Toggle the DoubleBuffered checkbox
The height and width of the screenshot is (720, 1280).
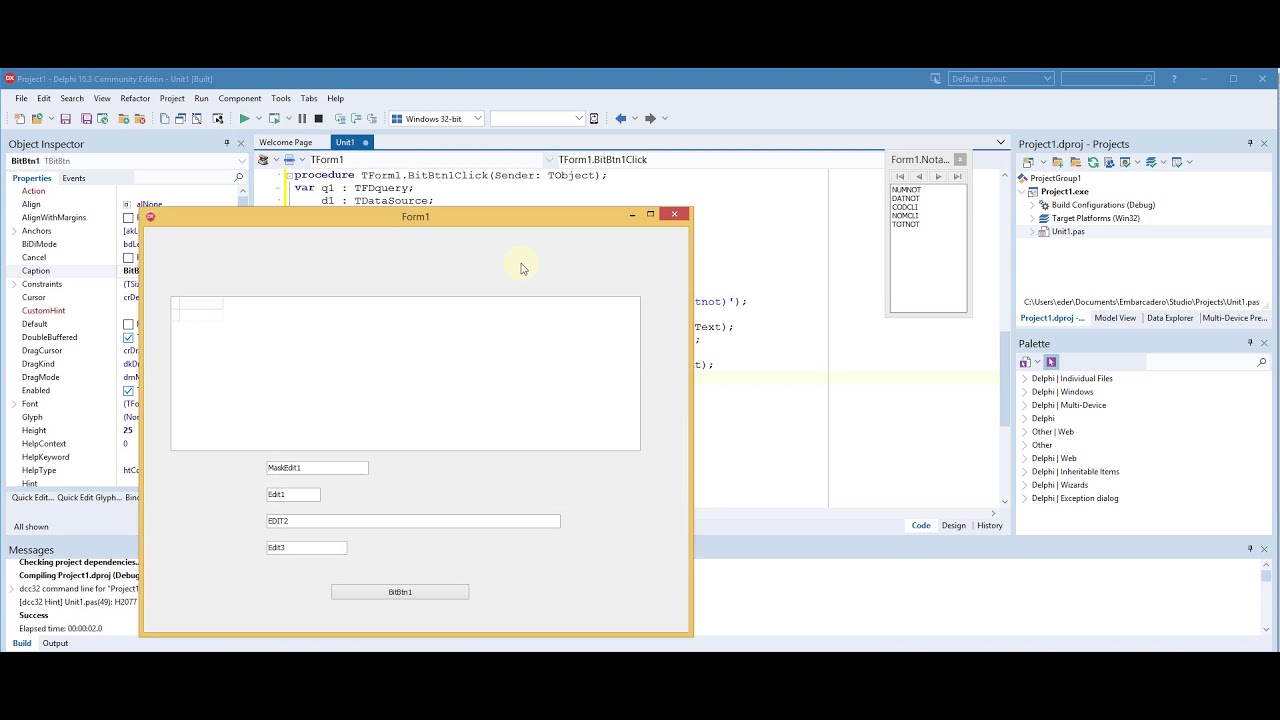click(x=128, y=337)
